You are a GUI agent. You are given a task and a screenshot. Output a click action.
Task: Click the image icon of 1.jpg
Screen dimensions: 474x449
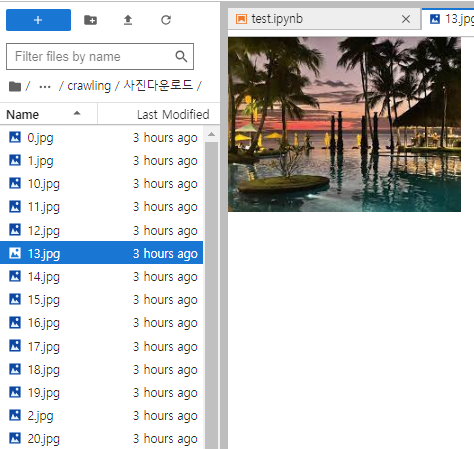(15, 160)
